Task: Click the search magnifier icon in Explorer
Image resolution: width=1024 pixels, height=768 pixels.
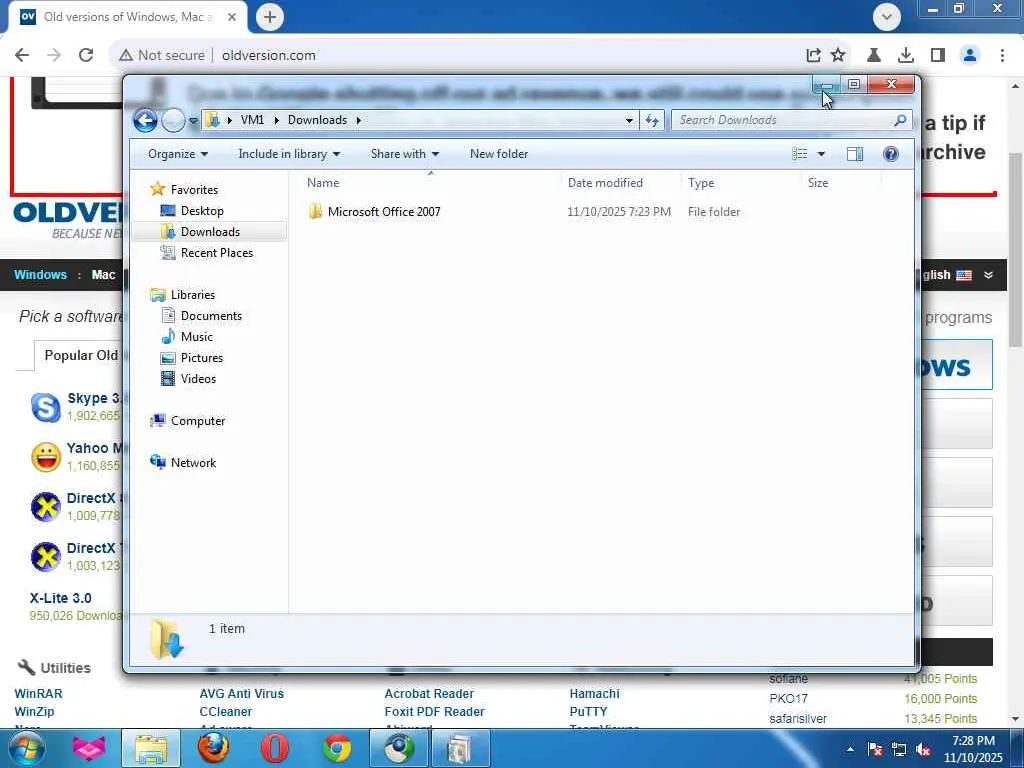Action: click(x=900, y=120)
